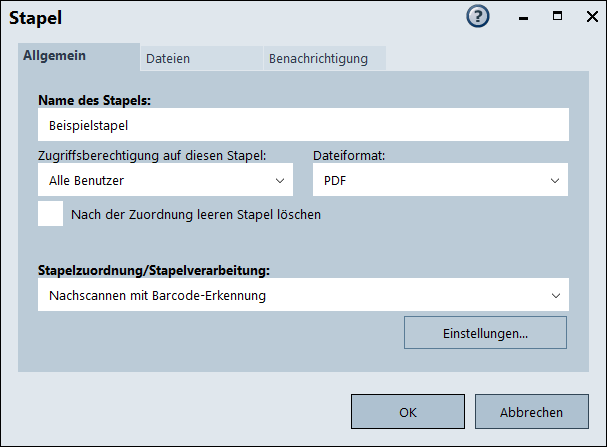
Task: Expand the Alle Benutzer access dropdown
Action: (165, 181)
